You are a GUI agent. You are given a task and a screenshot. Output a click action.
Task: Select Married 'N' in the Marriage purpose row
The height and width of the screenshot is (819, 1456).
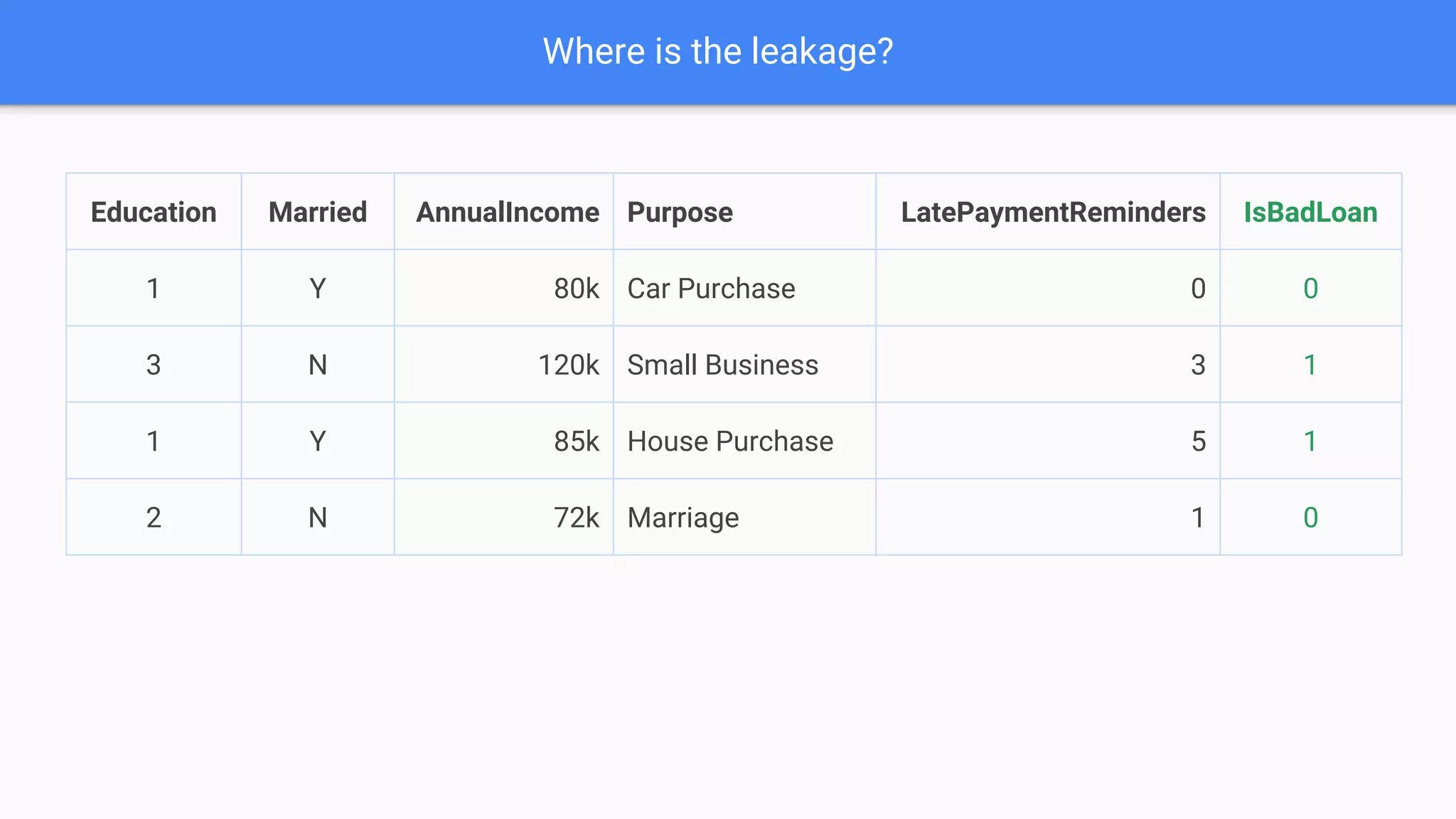[x=318, y=518]
